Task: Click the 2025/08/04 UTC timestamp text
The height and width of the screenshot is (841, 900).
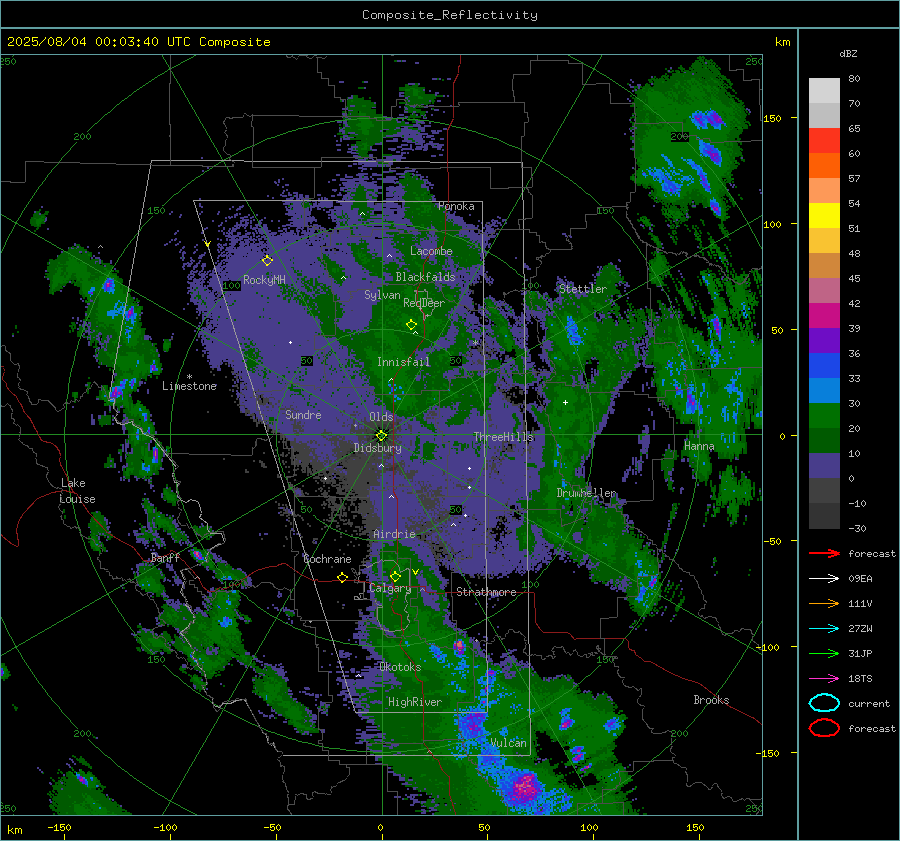Action: (138, 42)
